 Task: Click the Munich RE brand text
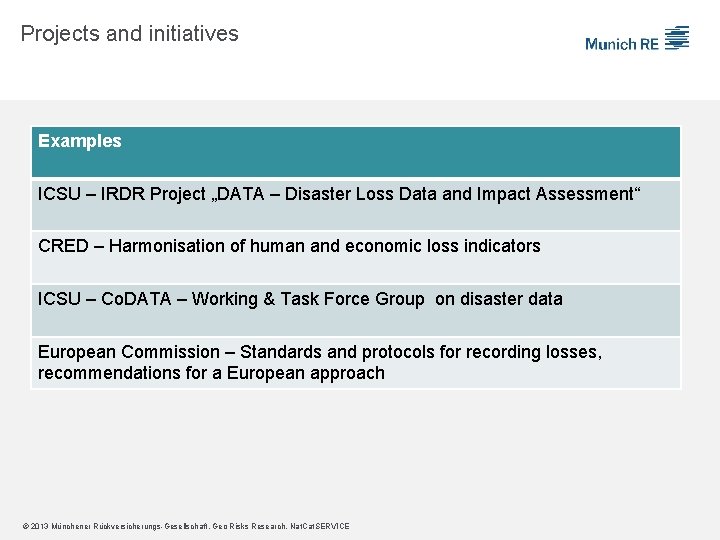coord(622,44)
